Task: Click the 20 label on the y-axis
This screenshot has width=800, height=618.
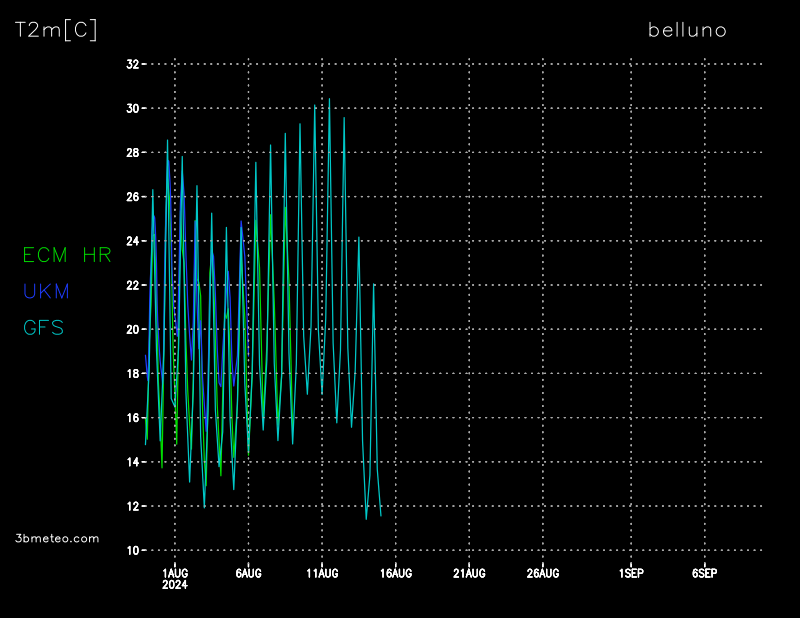Action: [132, 329]
